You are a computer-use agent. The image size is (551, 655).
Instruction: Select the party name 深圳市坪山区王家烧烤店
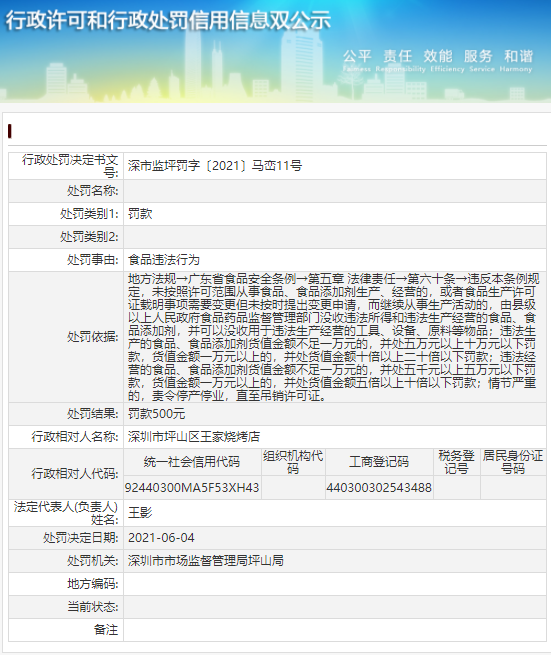click(194, 437)
